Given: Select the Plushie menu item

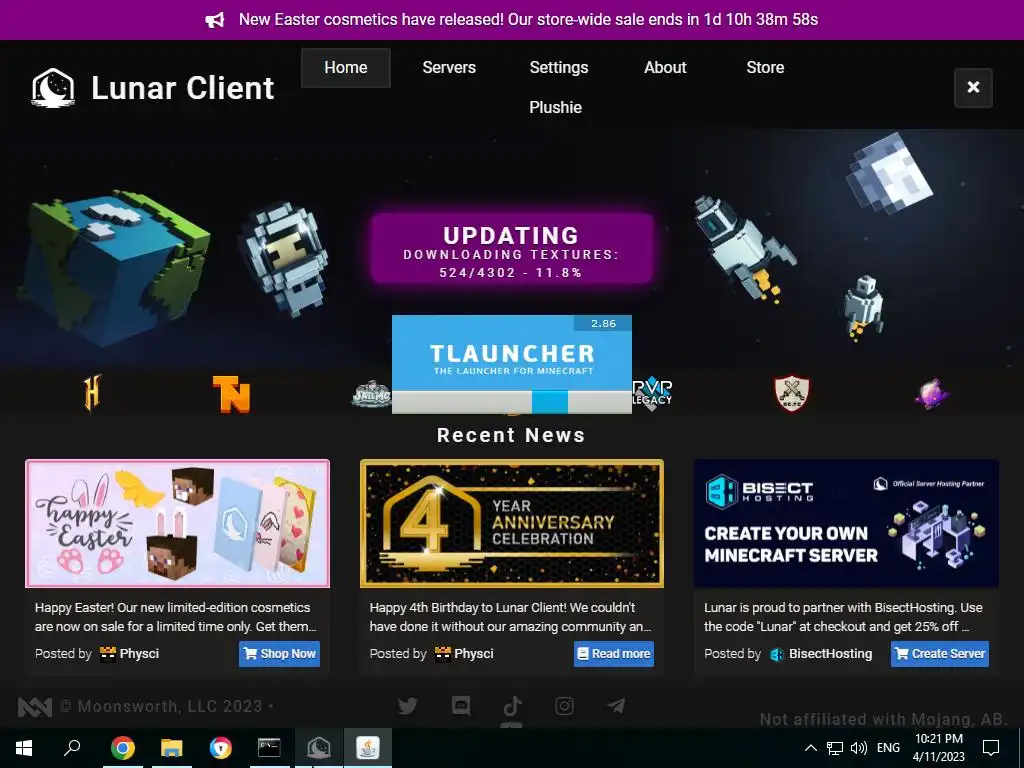Looking at the screenshot, I should [555, 107].
